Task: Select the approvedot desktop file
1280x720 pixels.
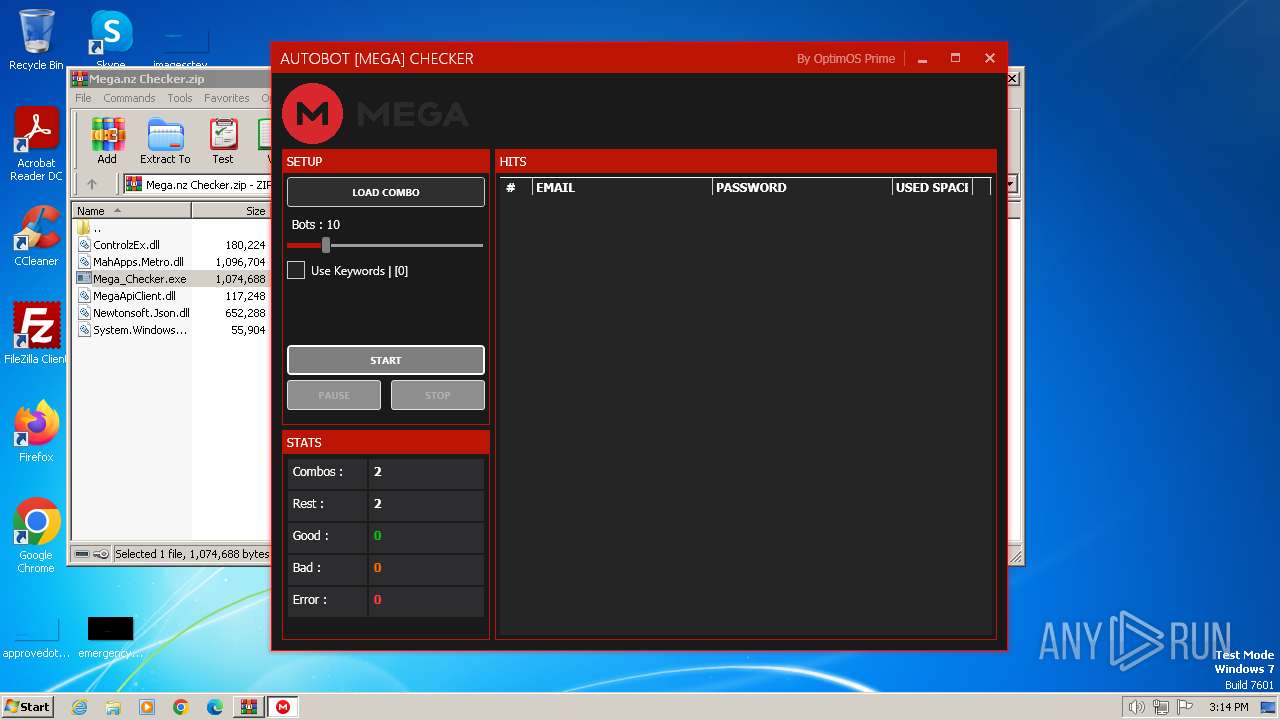Action: pos(38,639)
